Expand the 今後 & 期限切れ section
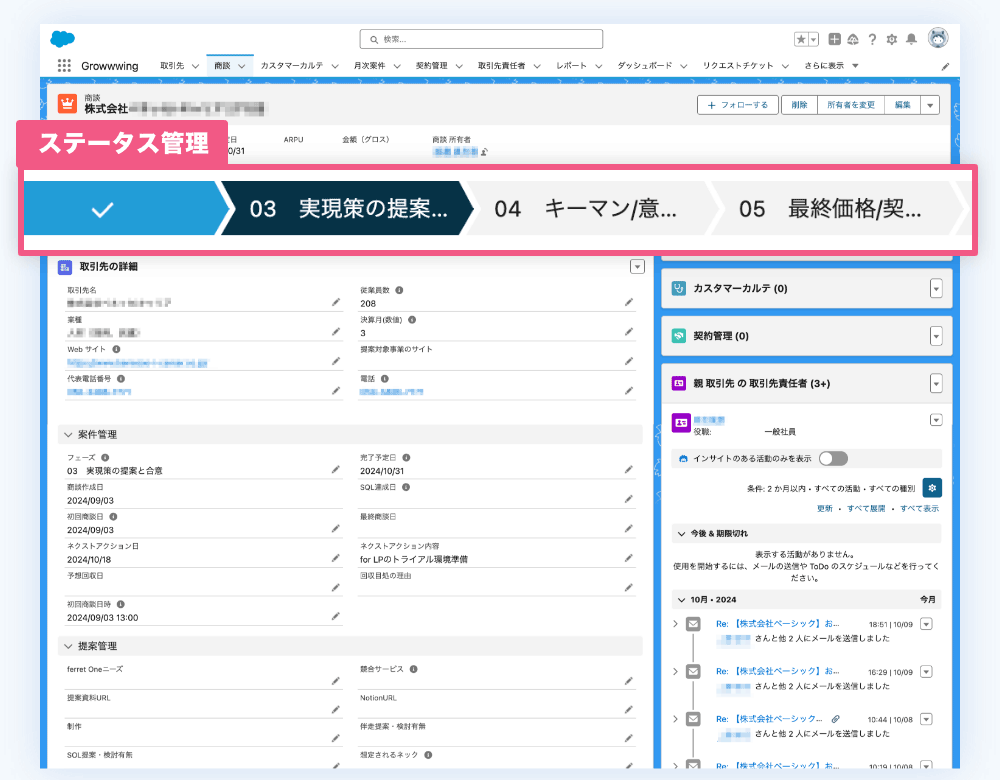The height and width of the screenshot is (780, 1000). click(x=682, y=534)
